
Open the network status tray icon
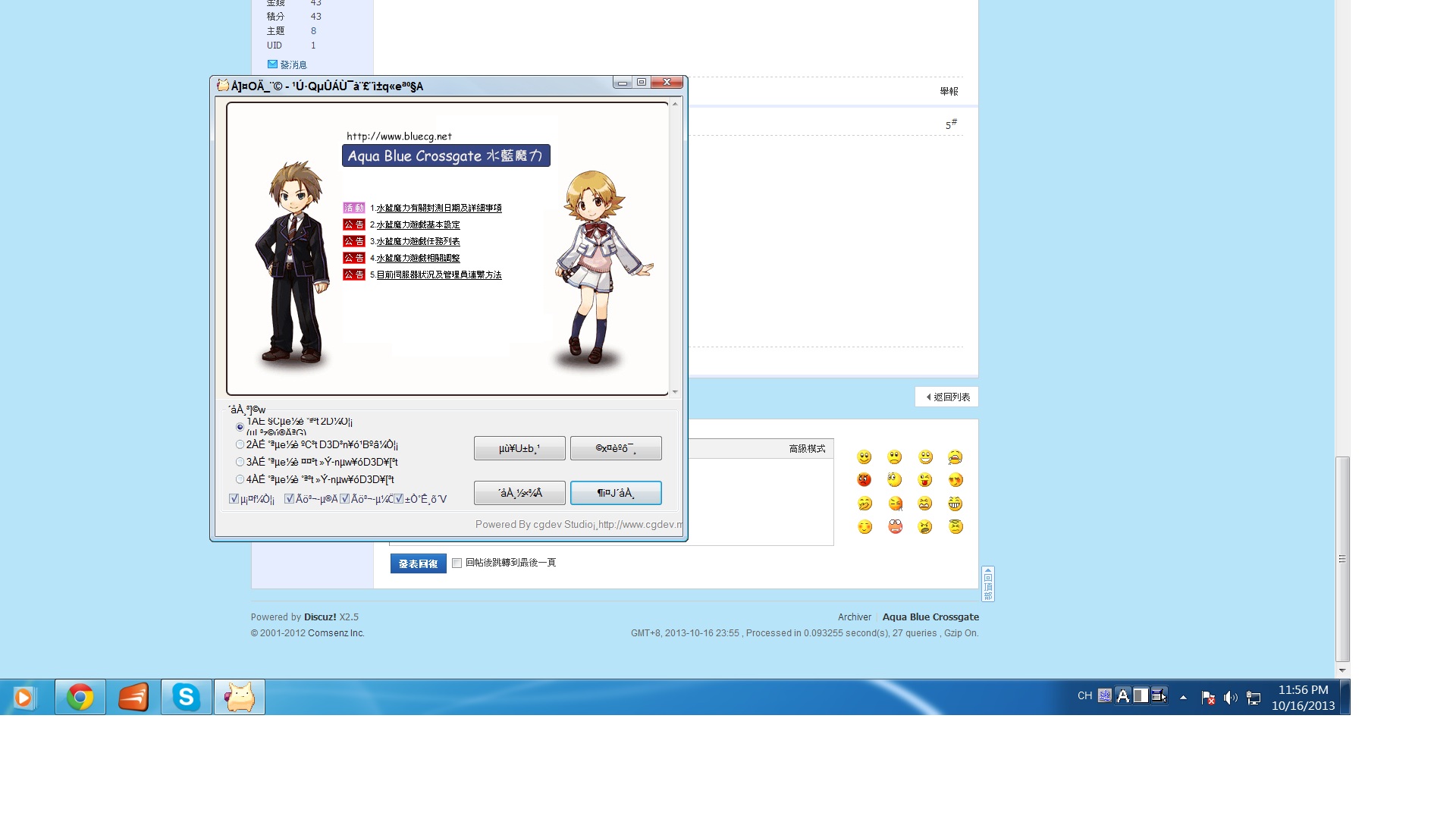pos(1254,698)
